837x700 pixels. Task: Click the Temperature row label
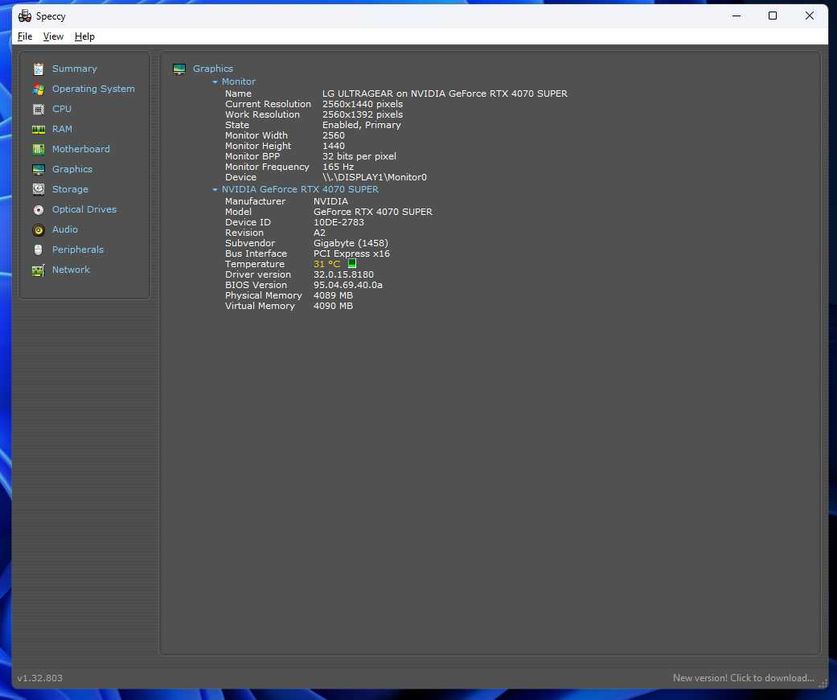click(255, 264)
